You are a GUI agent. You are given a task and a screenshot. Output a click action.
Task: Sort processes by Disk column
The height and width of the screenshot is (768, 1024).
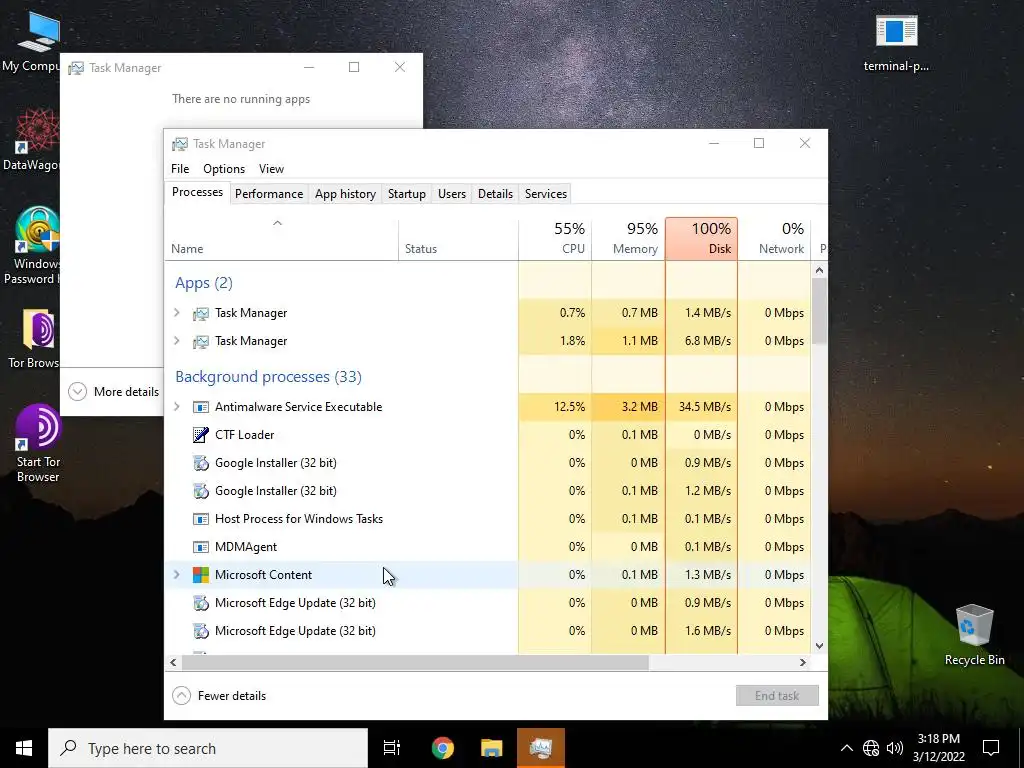[x=701, y=239]
